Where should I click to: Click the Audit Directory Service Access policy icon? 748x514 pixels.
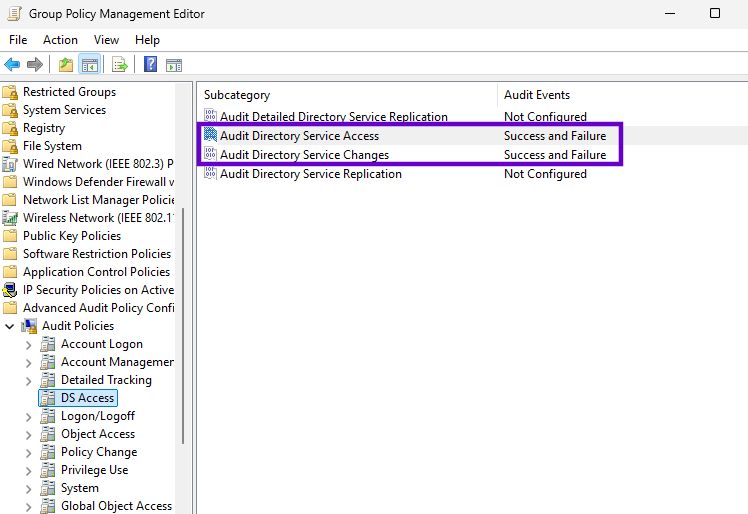pyautogui.click(x=210, y=136)
